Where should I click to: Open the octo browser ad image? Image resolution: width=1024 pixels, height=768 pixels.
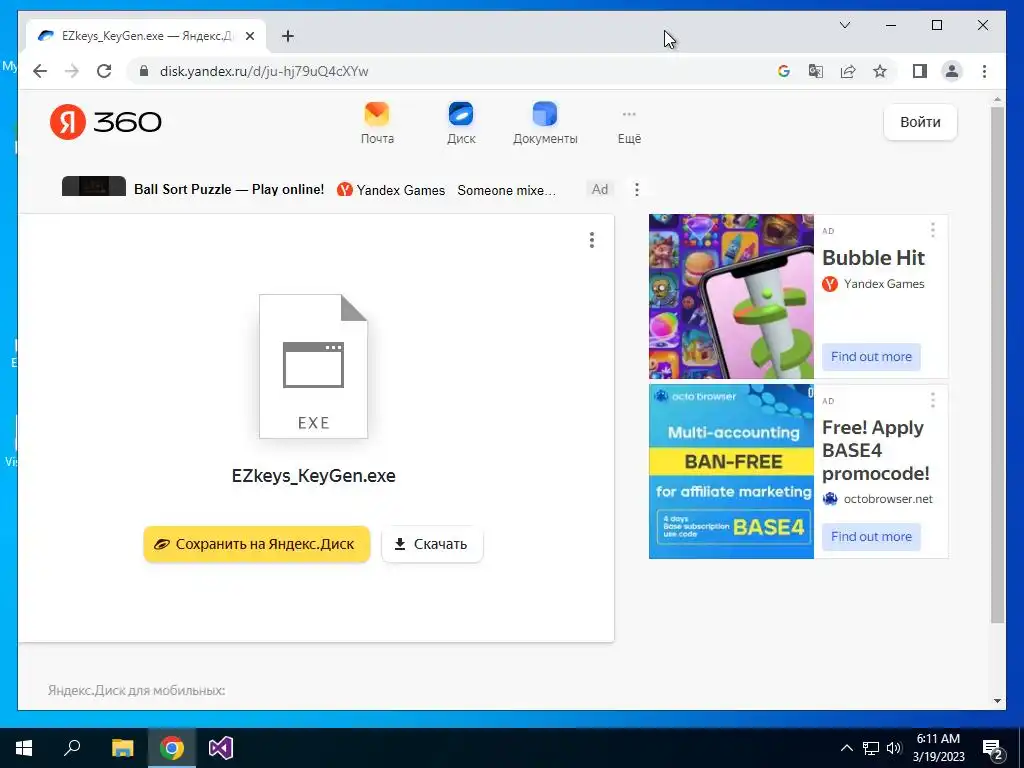[x=731, y=471]
